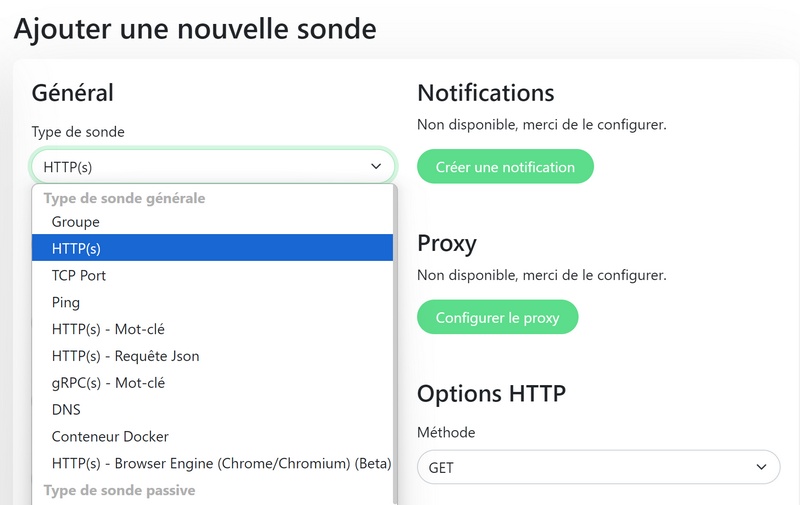Viewport: 800px width, 505px height.
Task: Click Configurer le proxy button
Action: (497, 318)
